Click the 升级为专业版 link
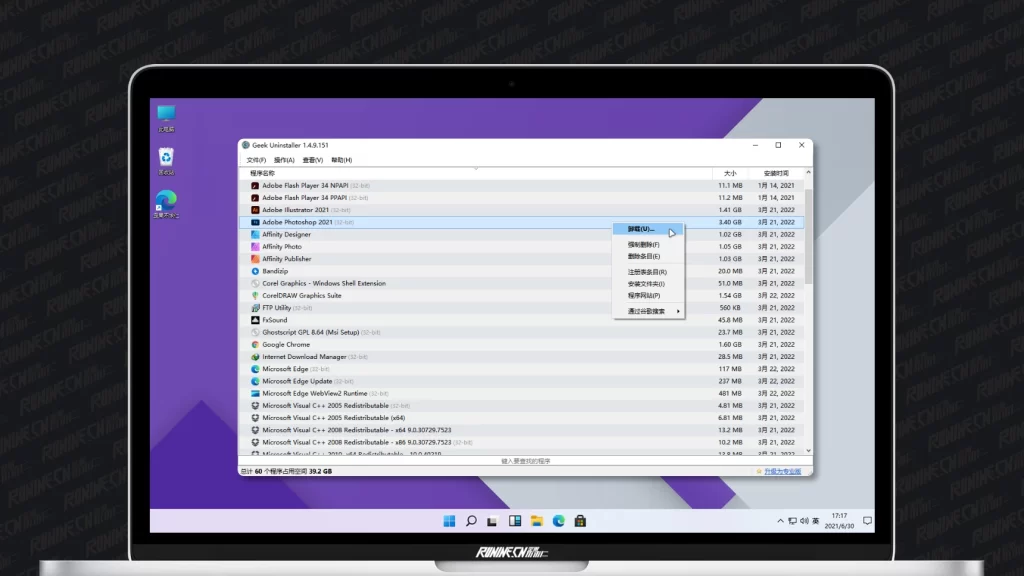The height and width of the screenshot is (576, 1024). tap(782, 471)
